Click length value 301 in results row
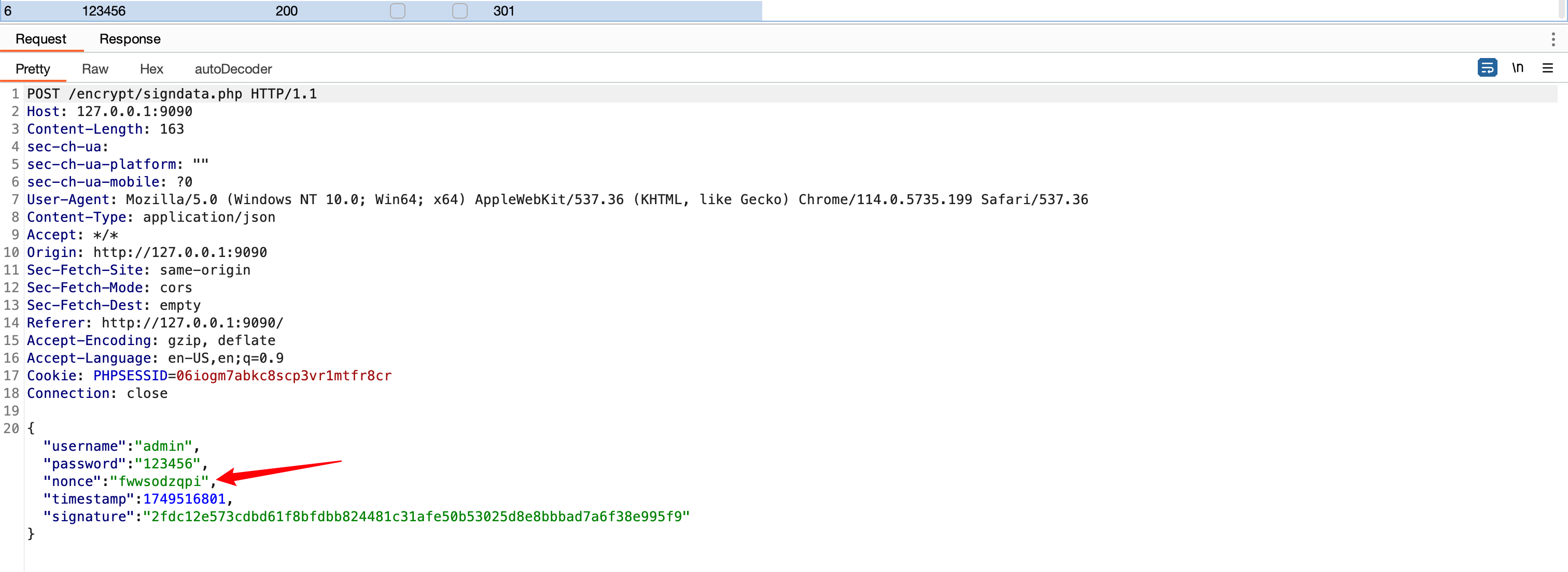Viewport: 1568px width, 572px height. pyautogui.click(x=503, y=11)
